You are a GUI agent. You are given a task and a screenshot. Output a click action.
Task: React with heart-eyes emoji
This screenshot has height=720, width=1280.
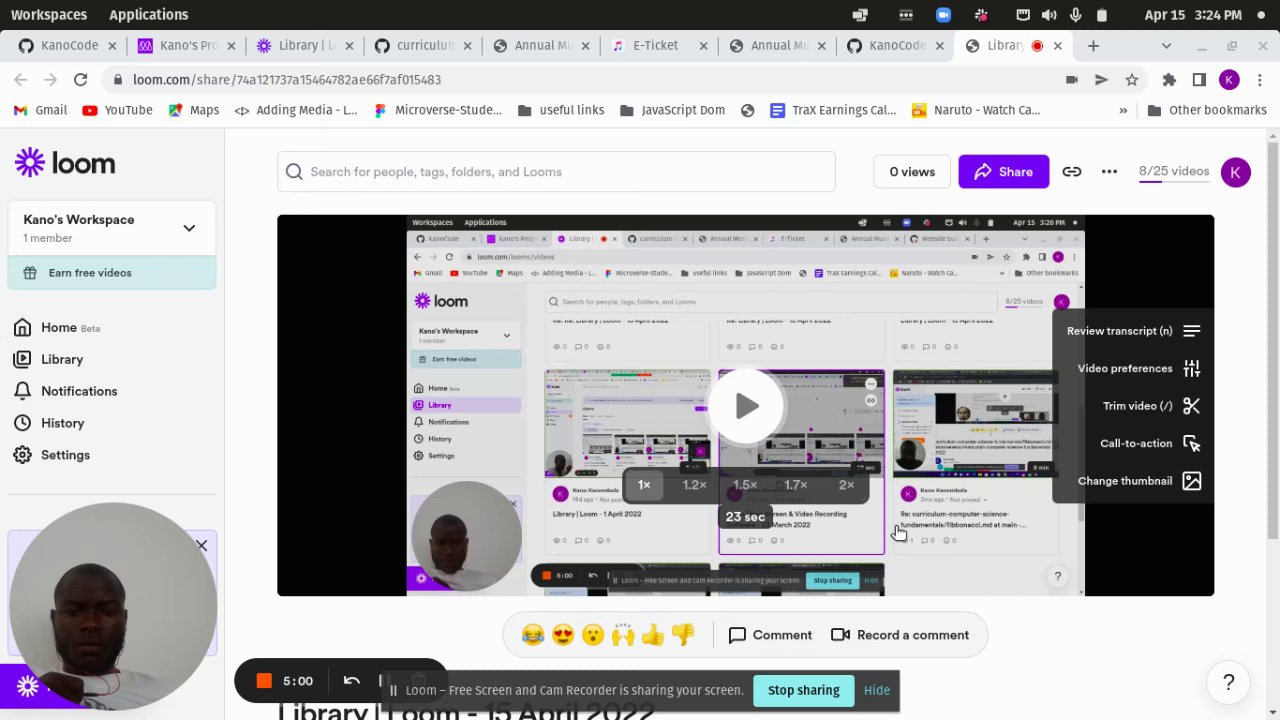(x=563, y=635)
